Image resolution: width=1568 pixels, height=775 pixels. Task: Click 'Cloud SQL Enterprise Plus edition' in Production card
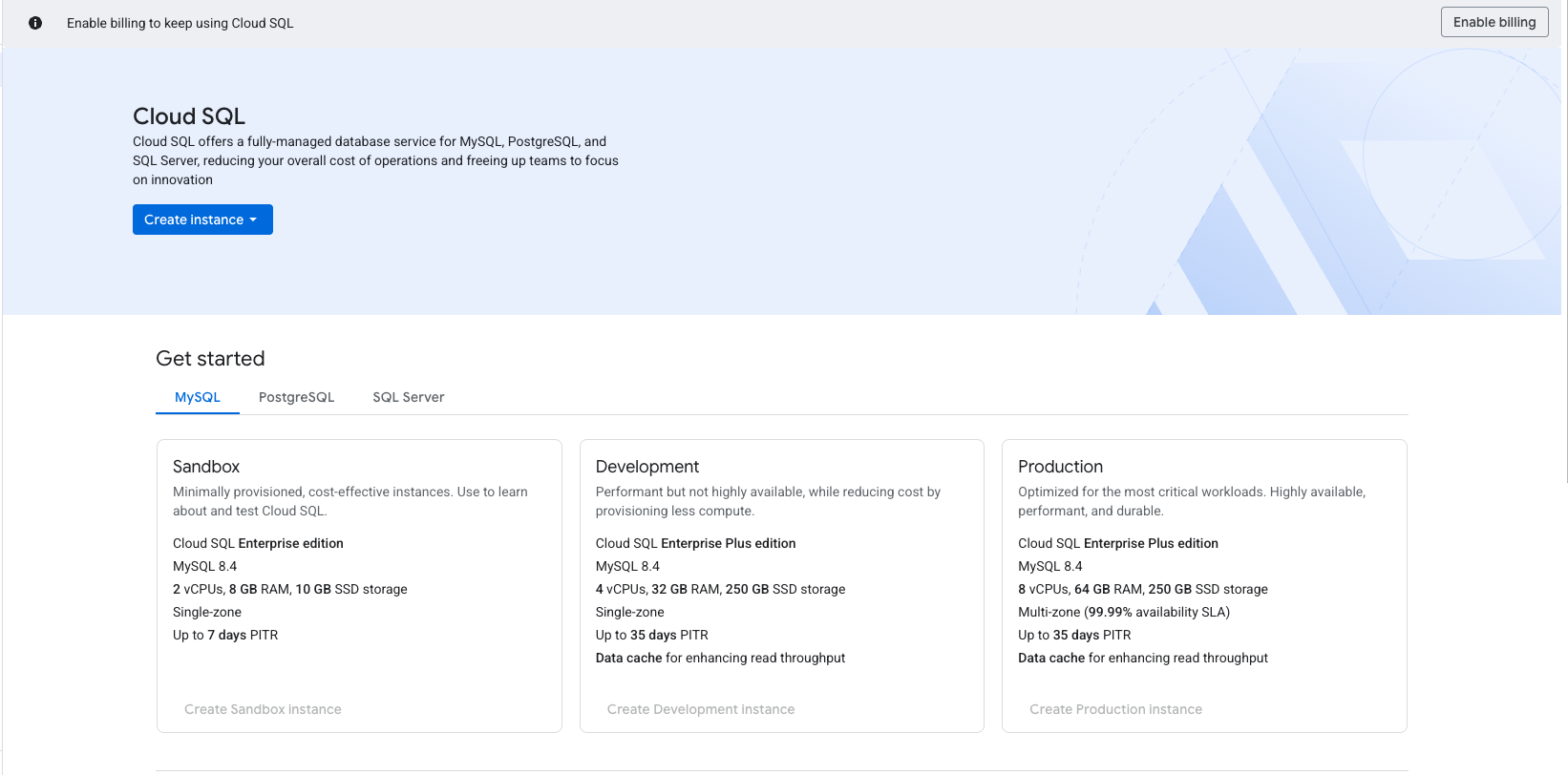click(x=1118, y=543)
